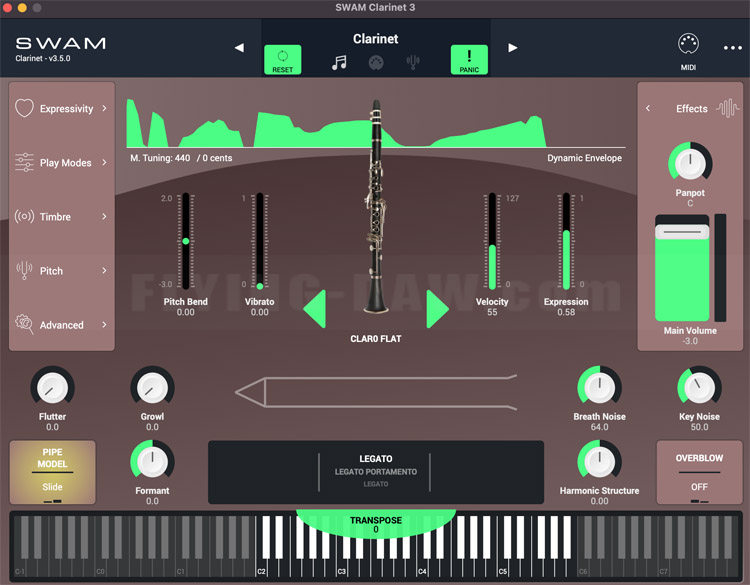The height and width of the screenshot is (585, 750).
Task: Click the Dynamic Envelope green graph
Action: 336,123
